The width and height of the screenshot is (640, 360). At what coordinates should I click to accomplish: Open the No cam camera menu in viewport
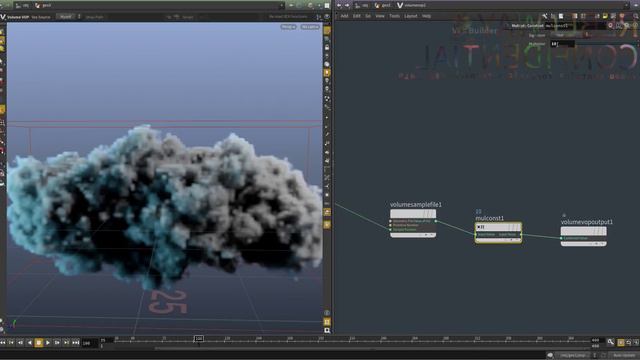pyautogui.click(x=310, y=27)
